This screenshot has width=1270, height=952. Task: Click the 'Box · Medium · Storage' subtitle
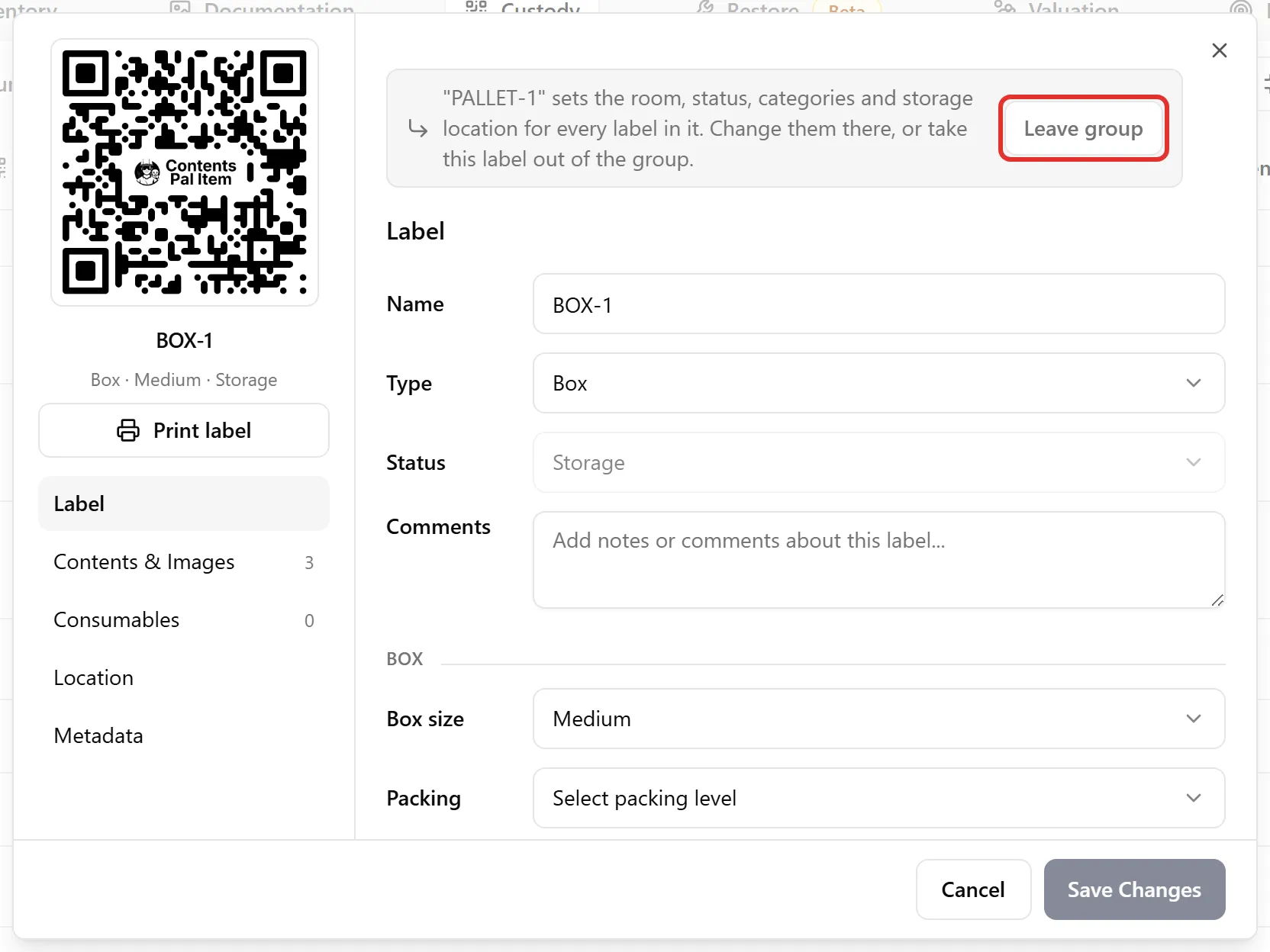(184, 380)
